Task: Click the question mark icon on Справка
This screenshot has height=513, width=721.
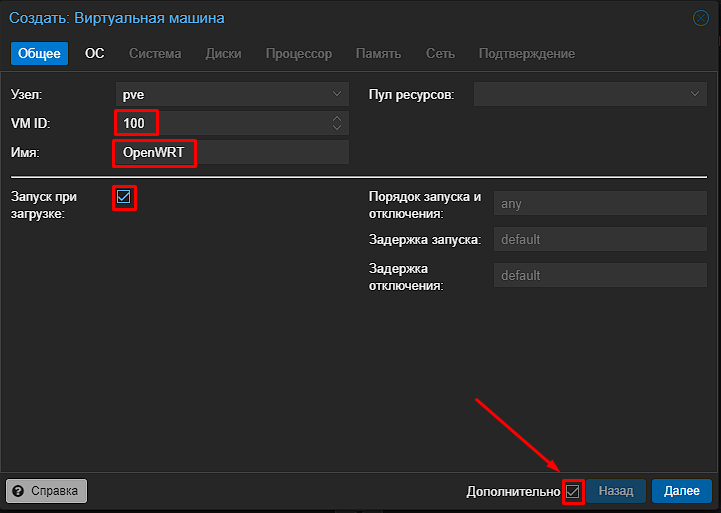Action: 18,491
